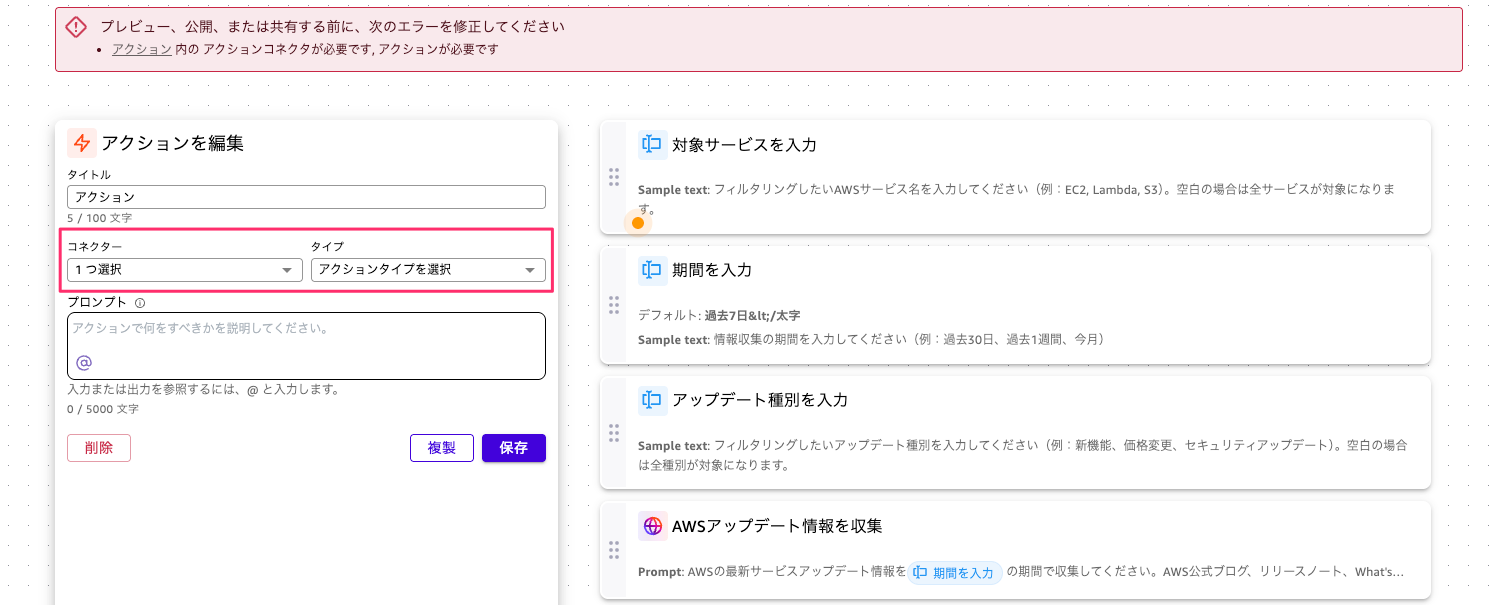Click the 対象サービスを入力 text input icon
1508x605 pixels.
(652, 145)
